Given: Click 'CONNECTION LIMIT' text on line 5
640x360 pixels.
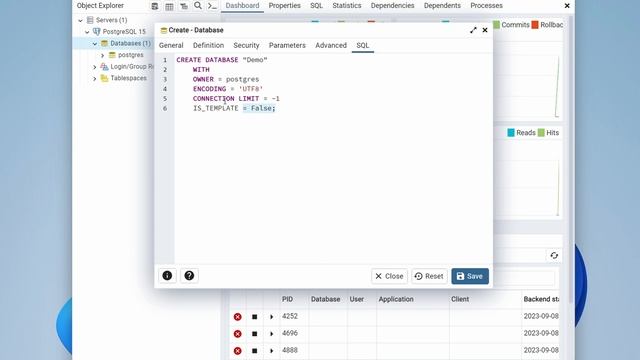Looking at the screenshot, I should tap(226, 99).
